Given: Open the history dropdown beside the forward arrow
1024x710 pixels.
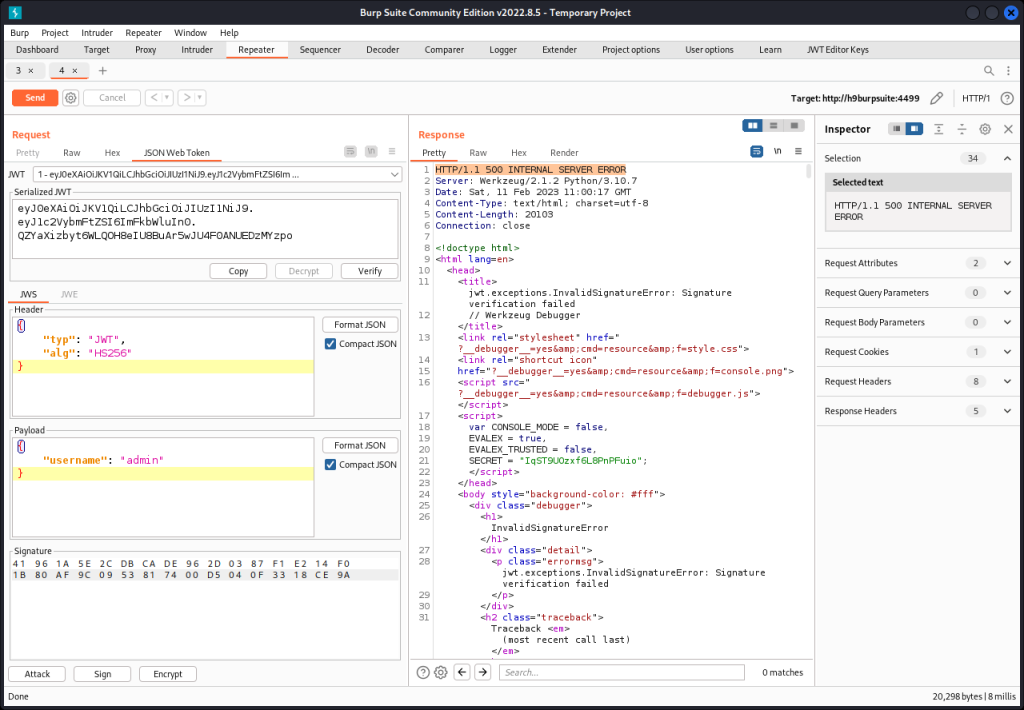Looking at the screenshot, I should click(200, 98).
